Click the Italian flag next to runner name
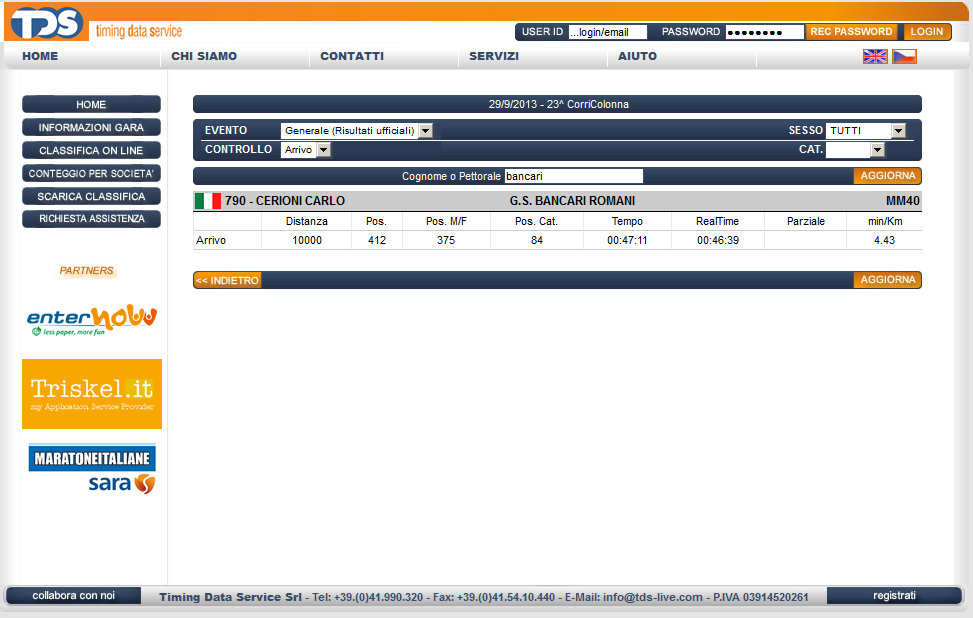Image resolution: width=973 pixels, height=618 pixels. click(207, 201)
